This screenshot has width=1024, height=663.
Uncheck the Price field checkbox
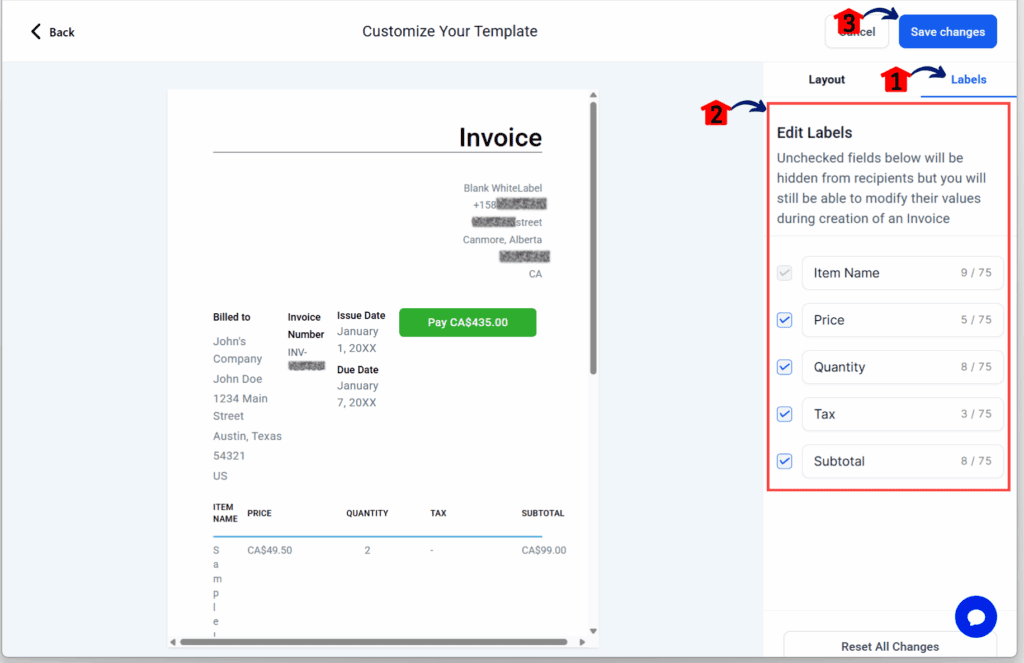pyautogui.click(x=784, y=320)
